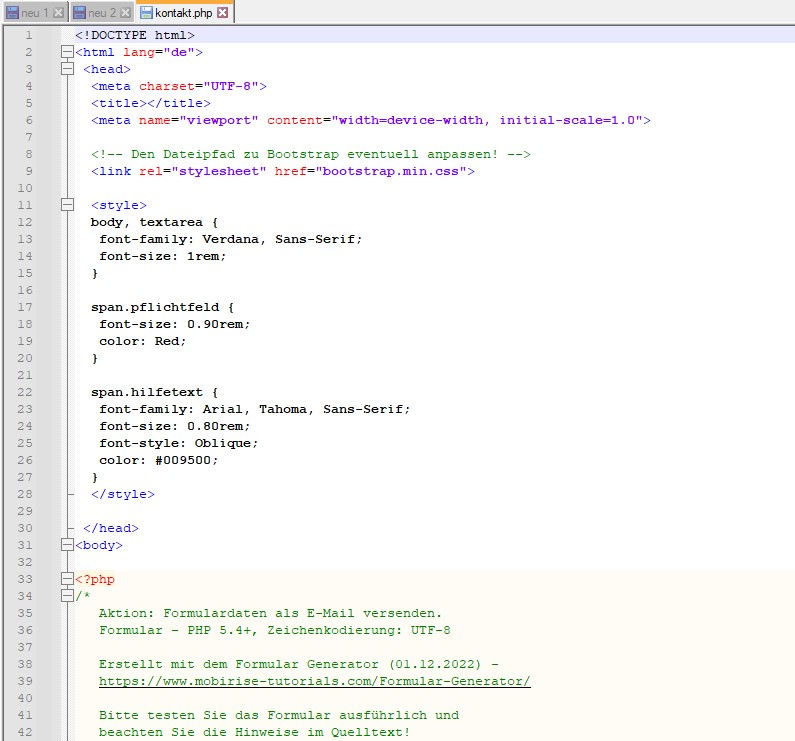
Task: Collapse the html block fold marker
Action: 67,52
